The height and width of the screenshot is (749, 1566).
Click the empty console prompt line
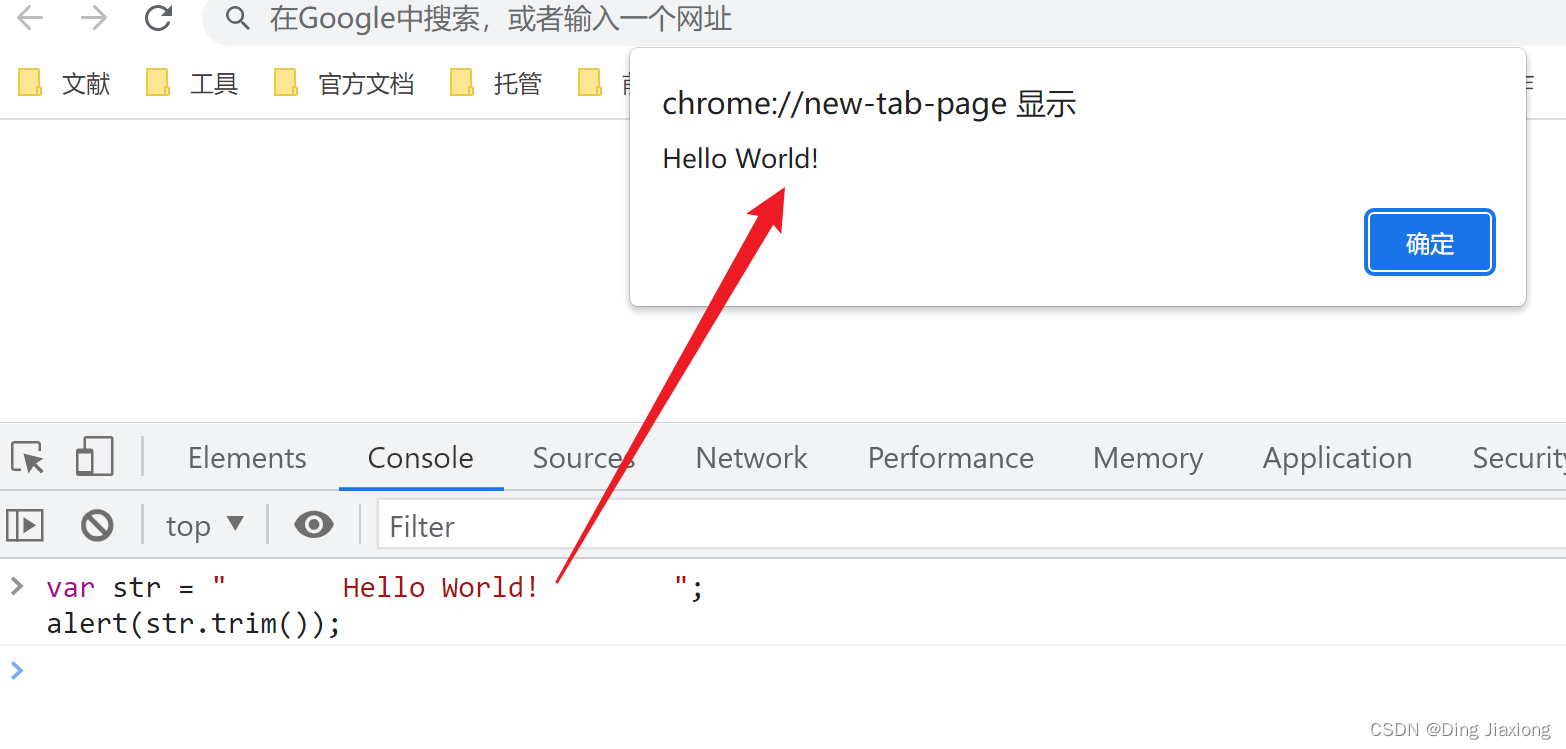coord(783,670)
